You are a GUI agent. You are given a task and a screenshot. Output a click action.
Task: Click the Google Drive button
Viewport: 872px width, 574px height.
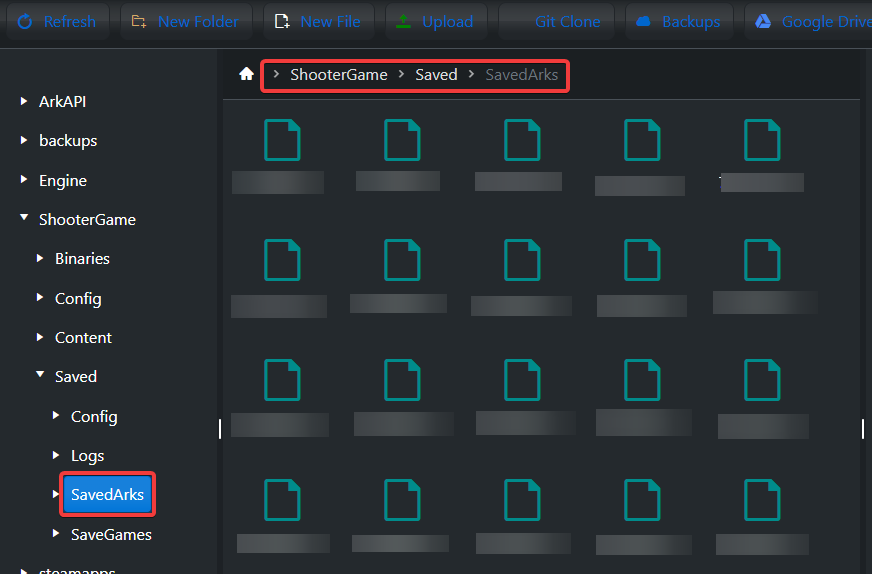tap(812, 22)
